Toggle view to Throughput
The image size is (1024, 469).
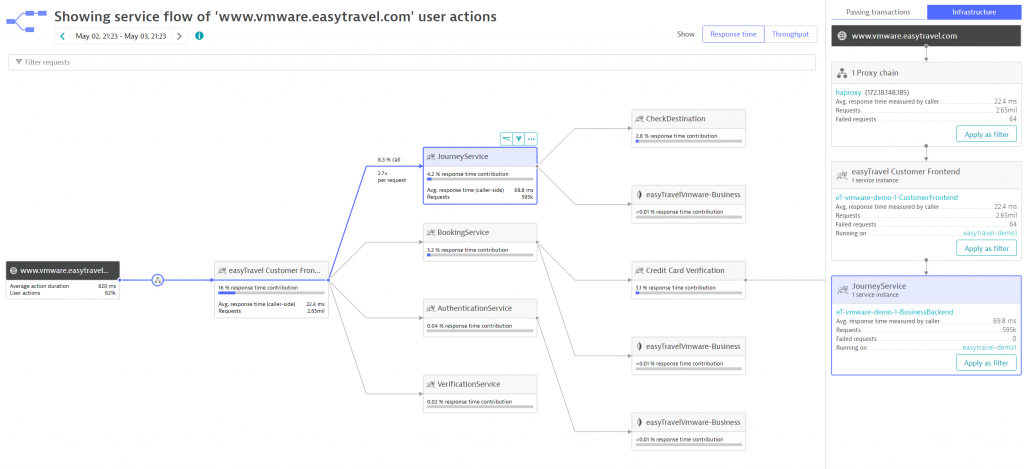coord(790,34)
